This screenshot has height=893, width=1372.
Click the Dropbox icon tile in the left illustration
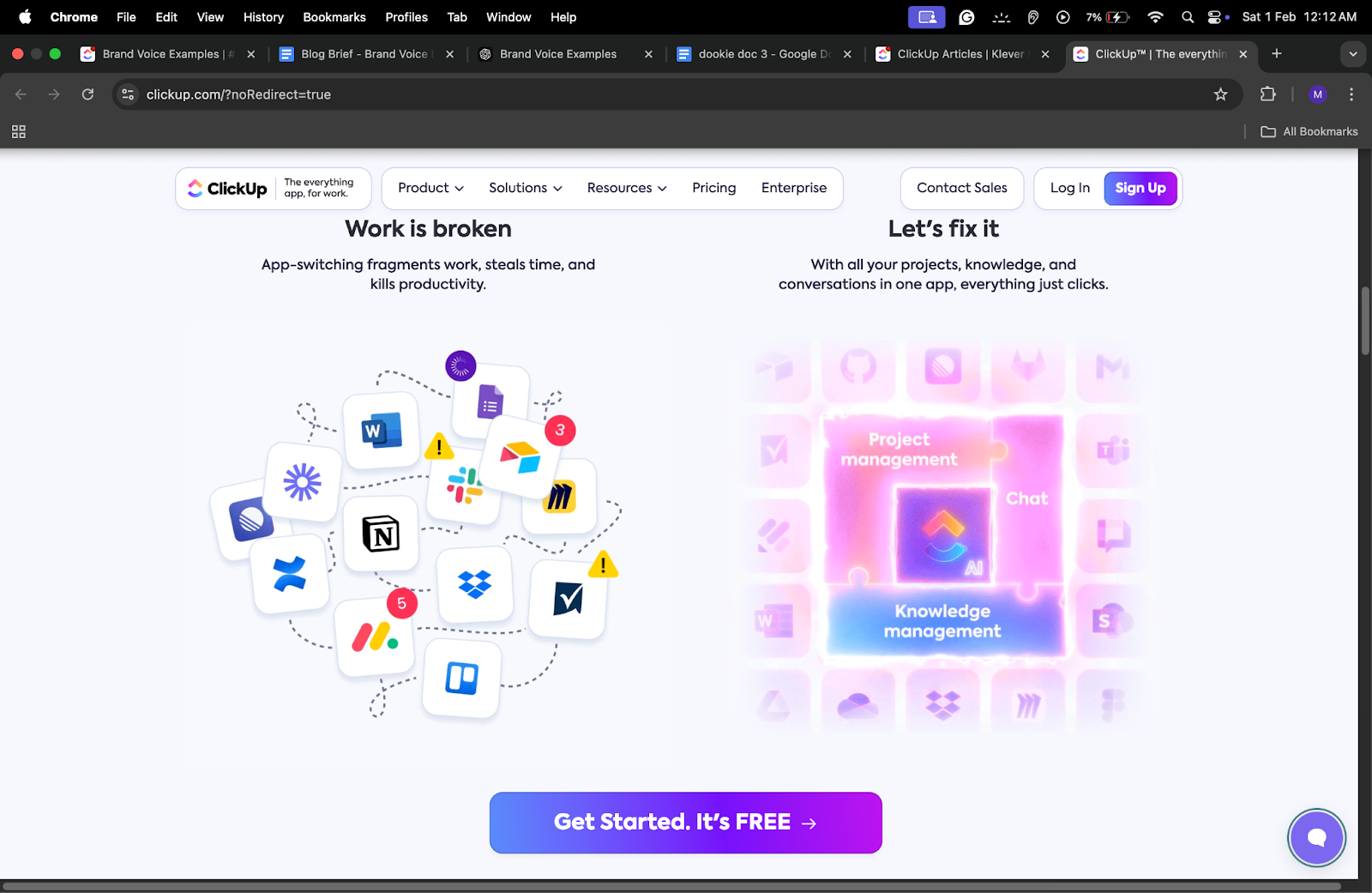pyautogui.click(x=475, y=585)
